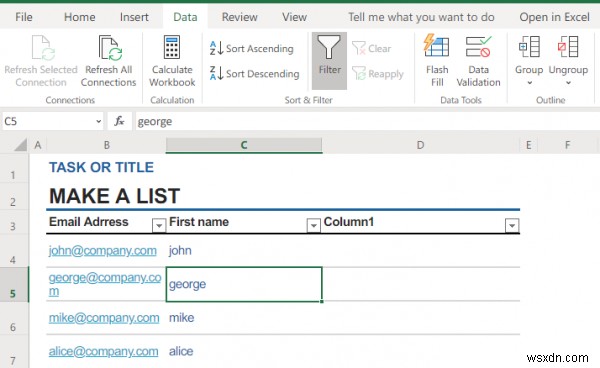Switch to the Review tab

click(240, 17)
